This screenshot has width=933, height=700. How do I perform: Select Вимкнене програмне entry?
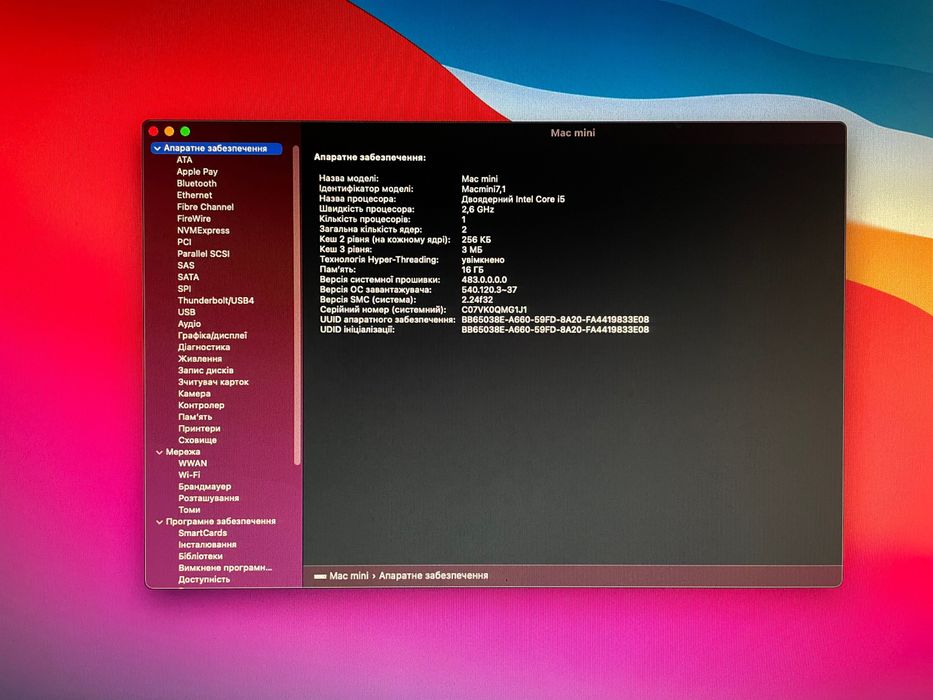click(x=226, y=568)
